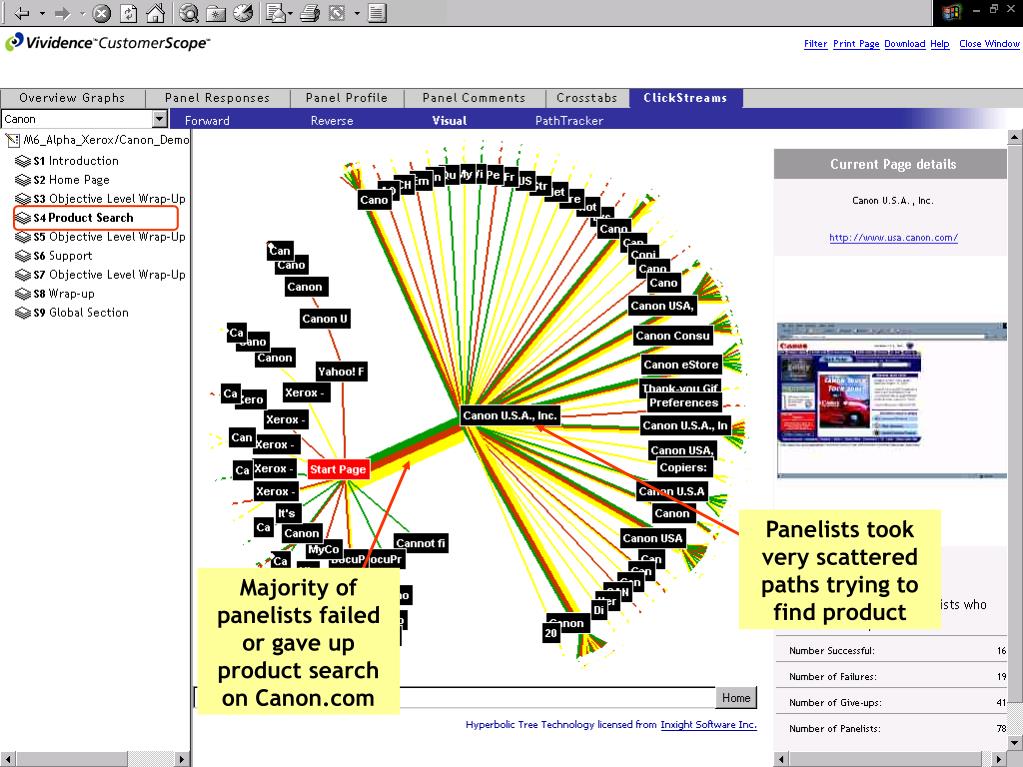Select the Visual clickstream view

[x=450, y=121]
